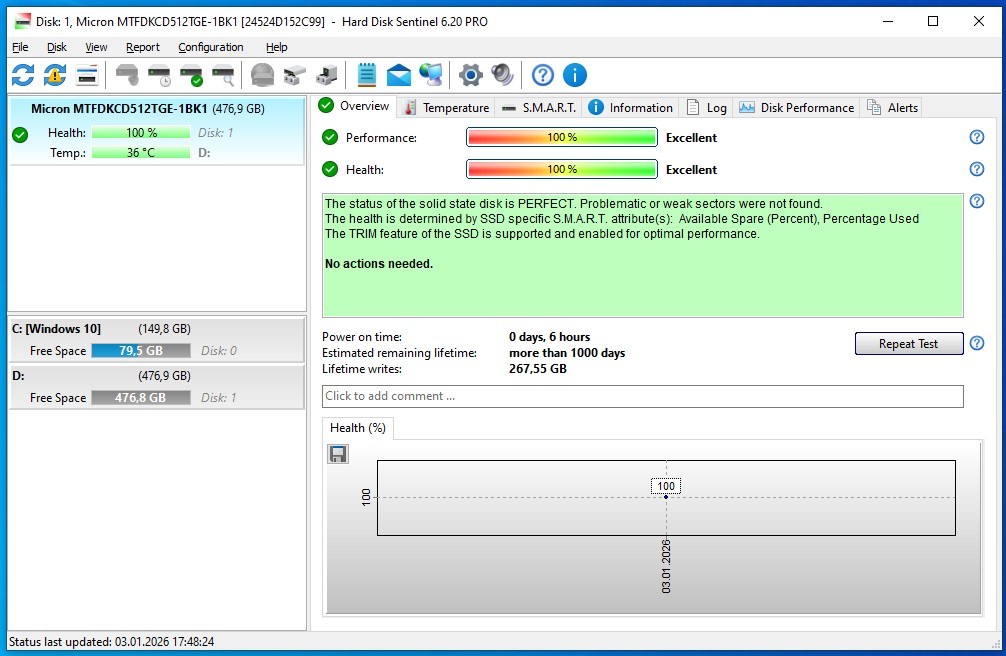Select the Health (%) graph tab

tap(358, 428)
